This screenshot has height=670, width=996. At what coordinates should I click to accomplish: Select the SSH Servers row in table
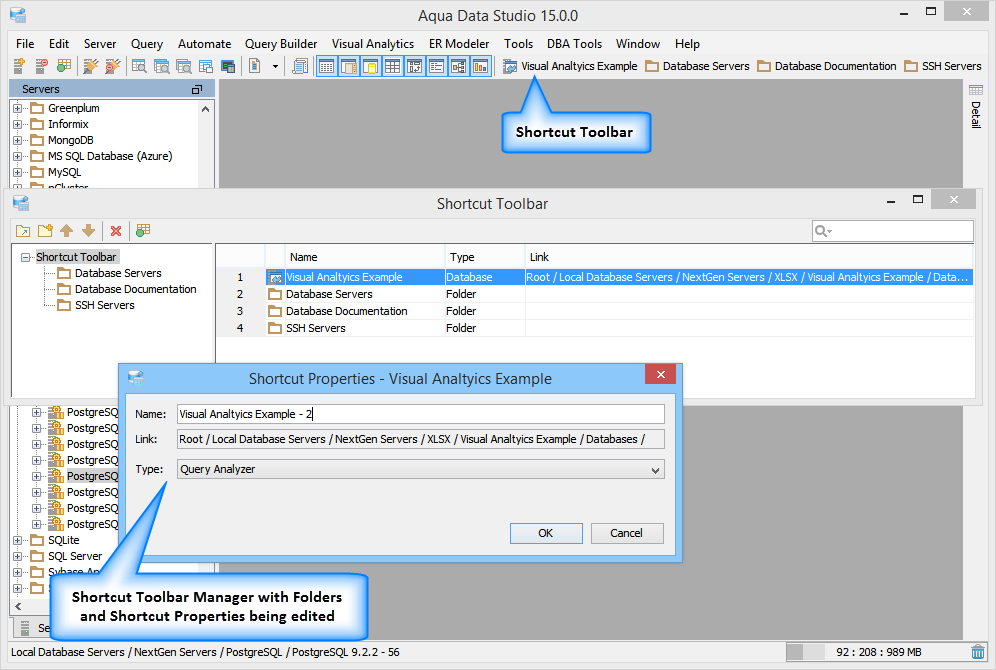tap(594, 328)
